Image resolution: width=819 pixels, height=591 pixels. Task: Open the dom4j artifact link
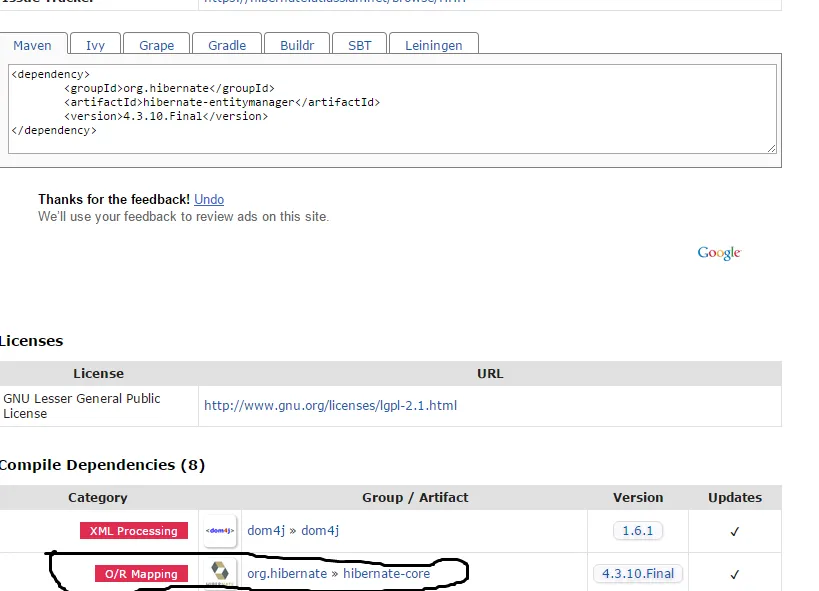[320, 530]
